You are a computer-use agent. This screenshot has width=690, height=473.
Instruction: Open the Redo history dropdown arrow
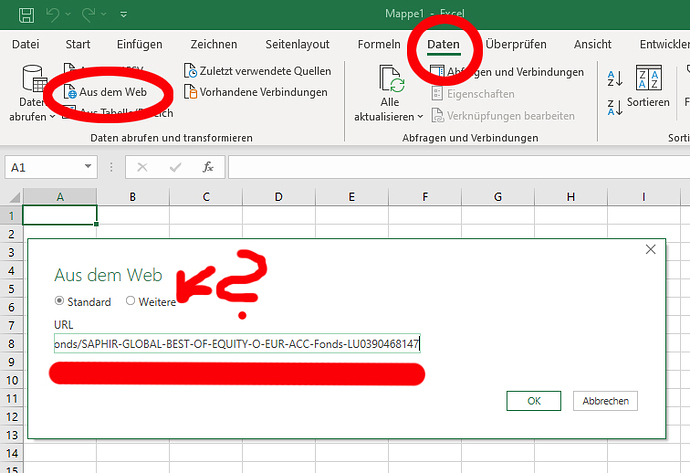point(103,15)
